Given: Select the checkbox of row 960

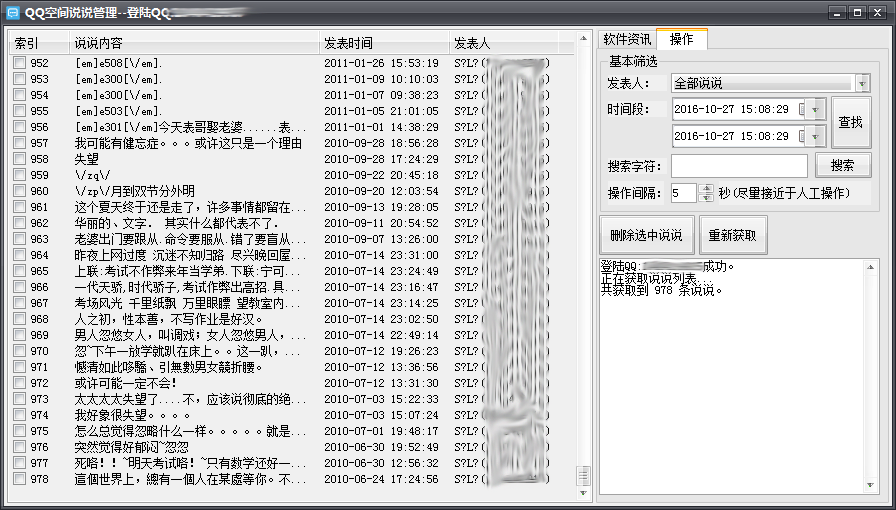Looking at the screenshot, I should click(20, 191).
